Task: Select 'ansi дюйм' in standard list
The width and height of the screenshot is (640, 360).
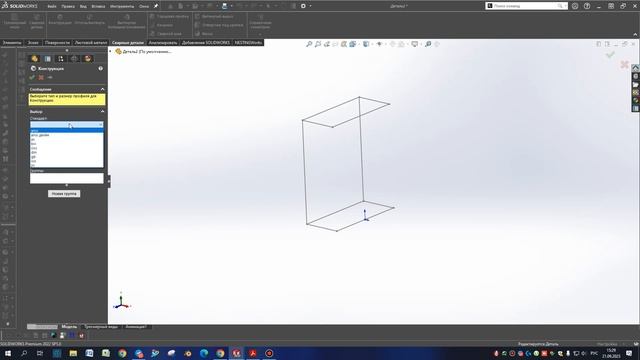Action: click(67, 135)
